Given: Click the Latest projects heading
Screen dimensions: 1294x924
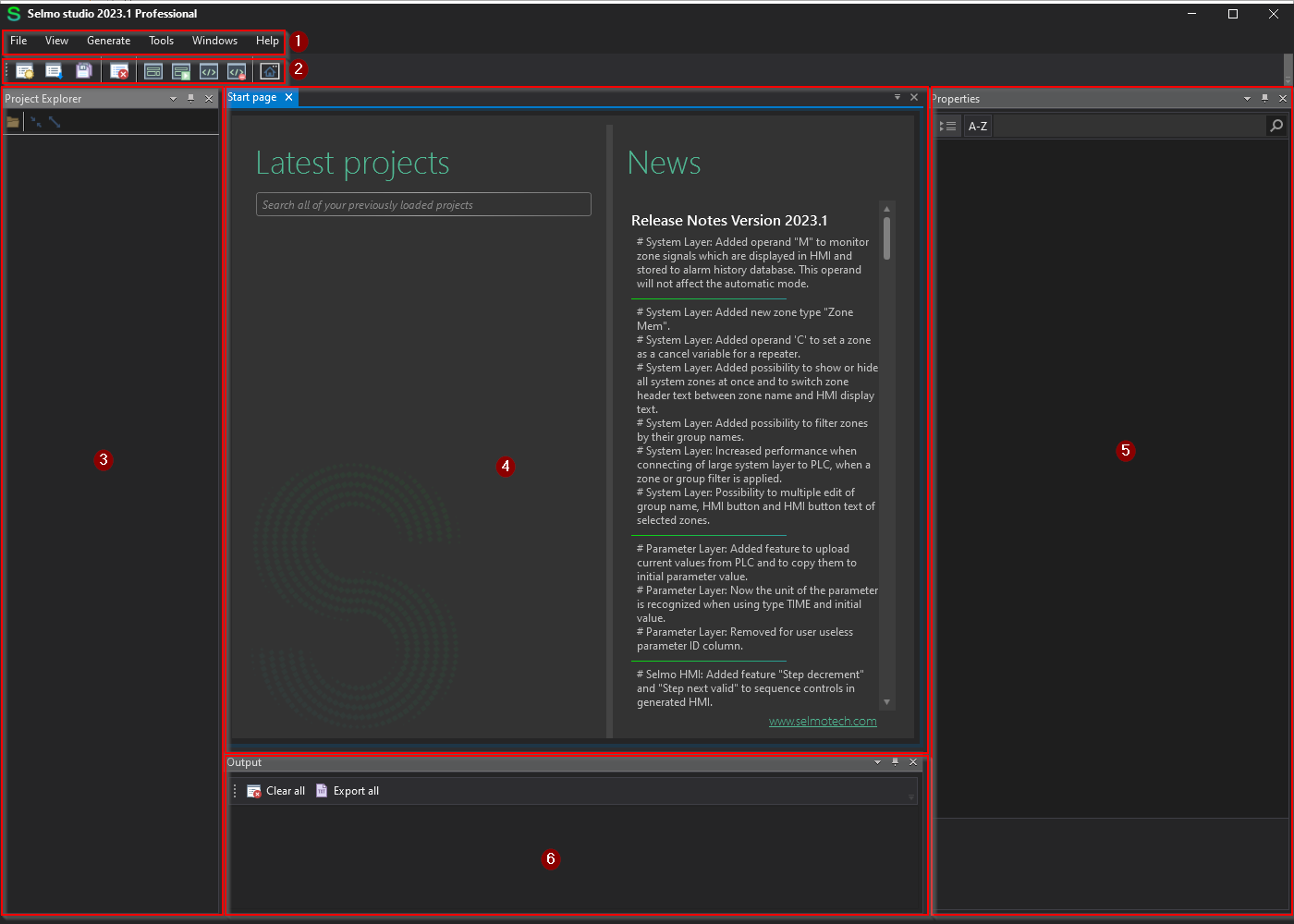Looking at the screenshot, I should pos(352,163).
